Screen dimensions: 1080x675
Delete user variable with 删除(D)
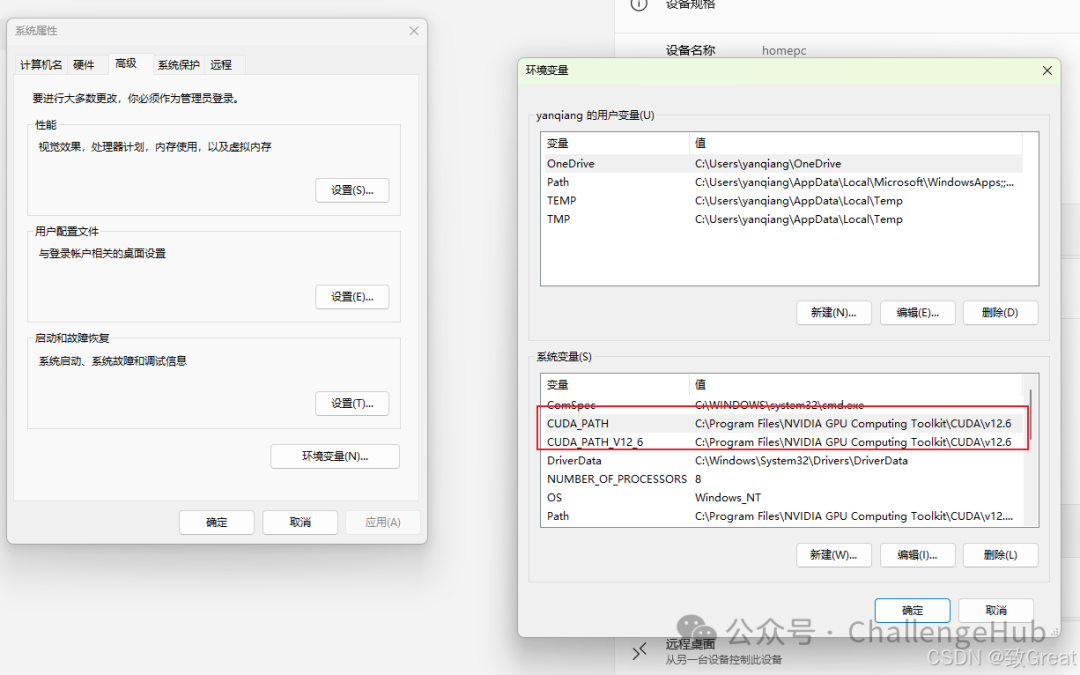[x=1000, y=313]
